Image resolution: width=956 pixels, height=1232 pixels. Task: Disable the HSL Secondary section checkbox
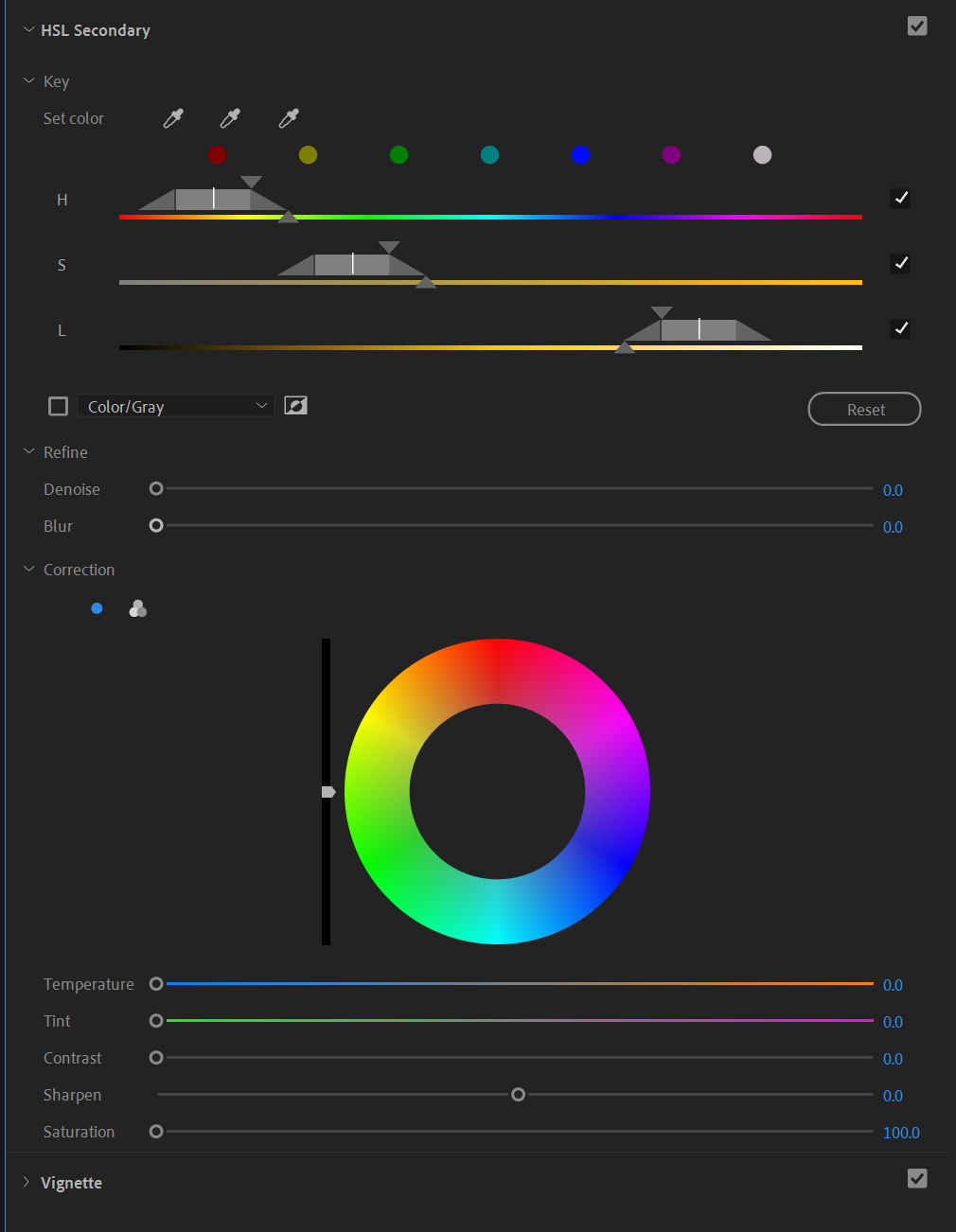coord(917,26)
